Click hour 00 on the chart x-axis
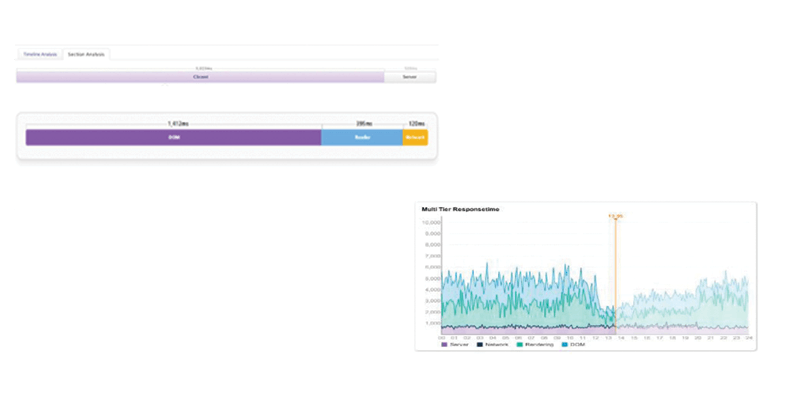800x400 pixels. pos(443,338)
